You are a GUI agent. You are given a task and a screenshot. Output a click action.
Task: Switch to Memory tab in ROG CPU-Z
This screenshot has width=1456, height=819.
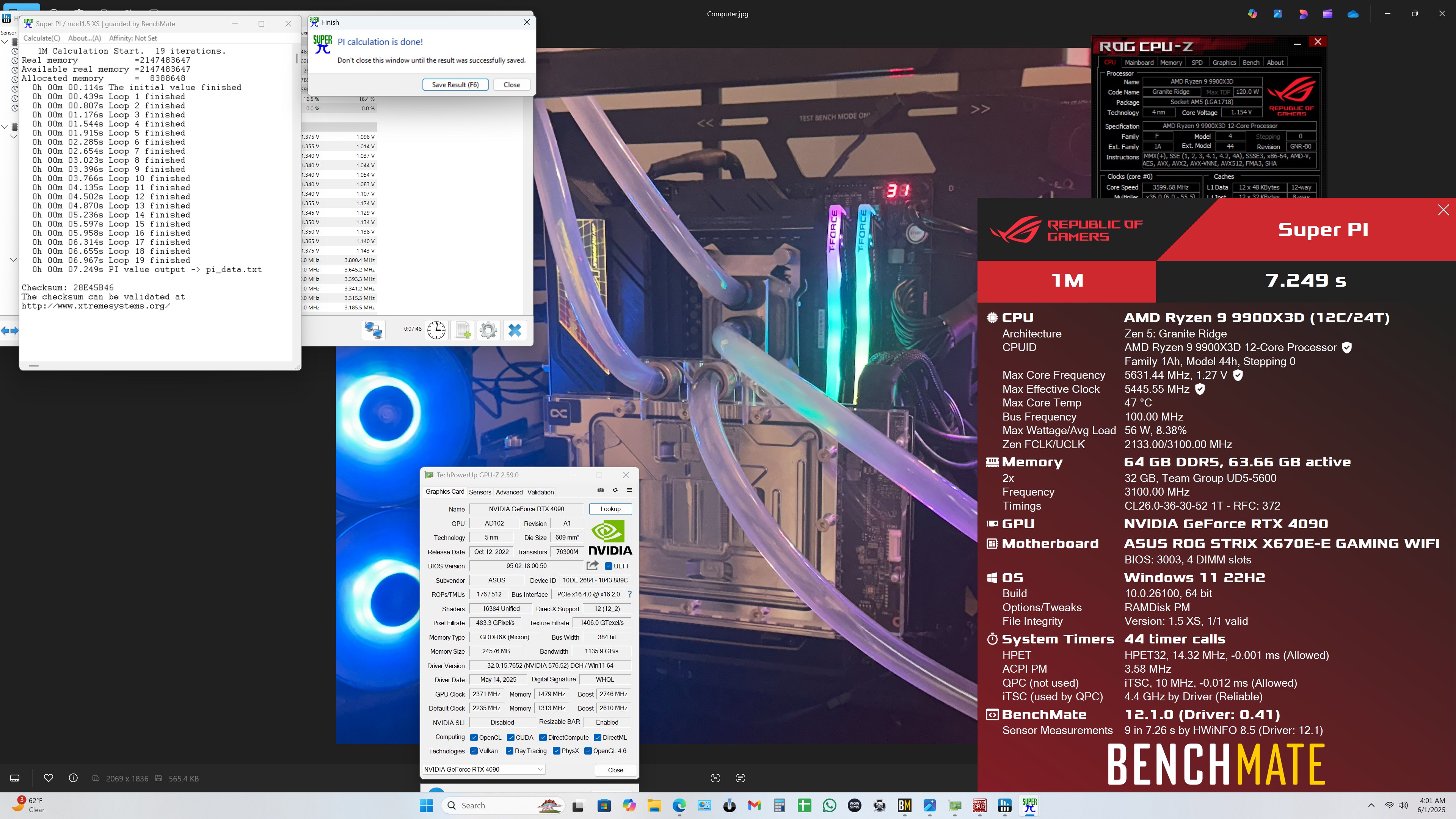(x=1170, y=62)
